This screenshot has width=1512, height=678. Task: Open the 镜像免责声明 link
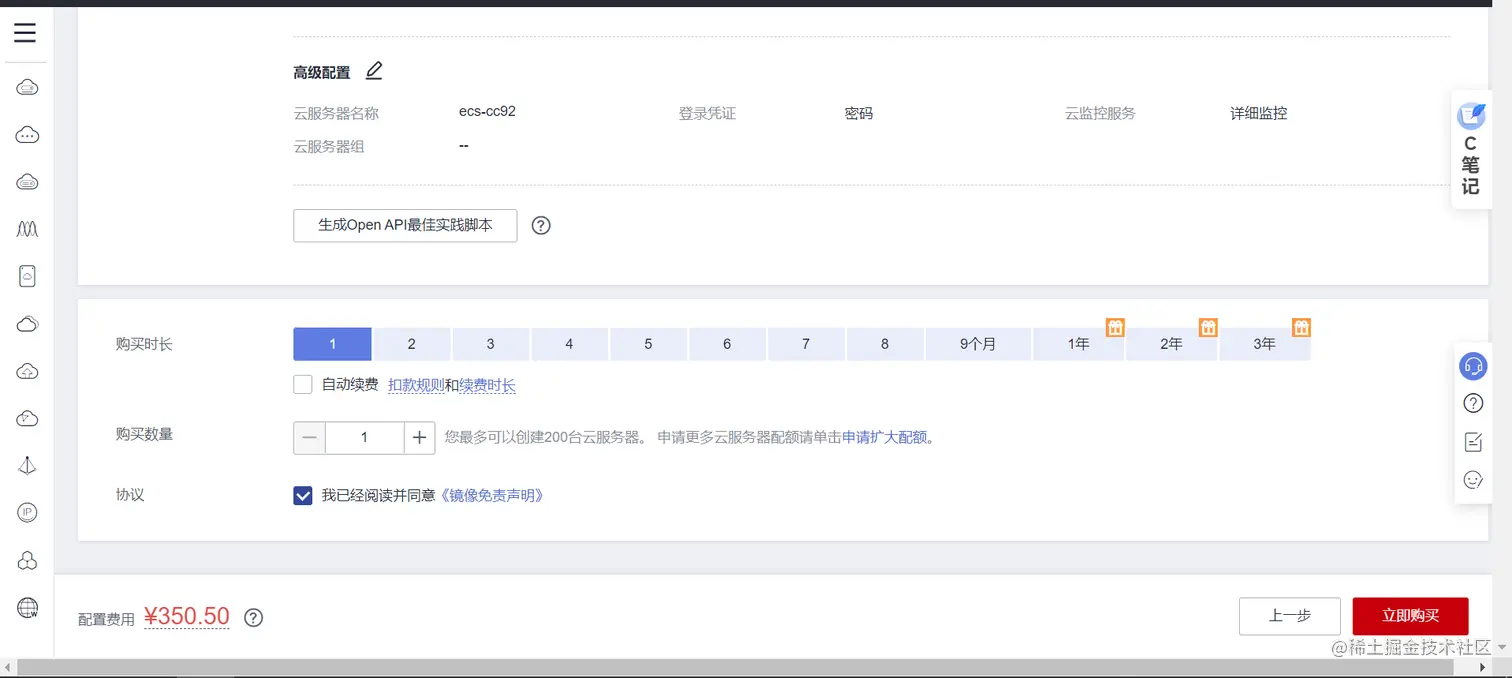(491, 495)
